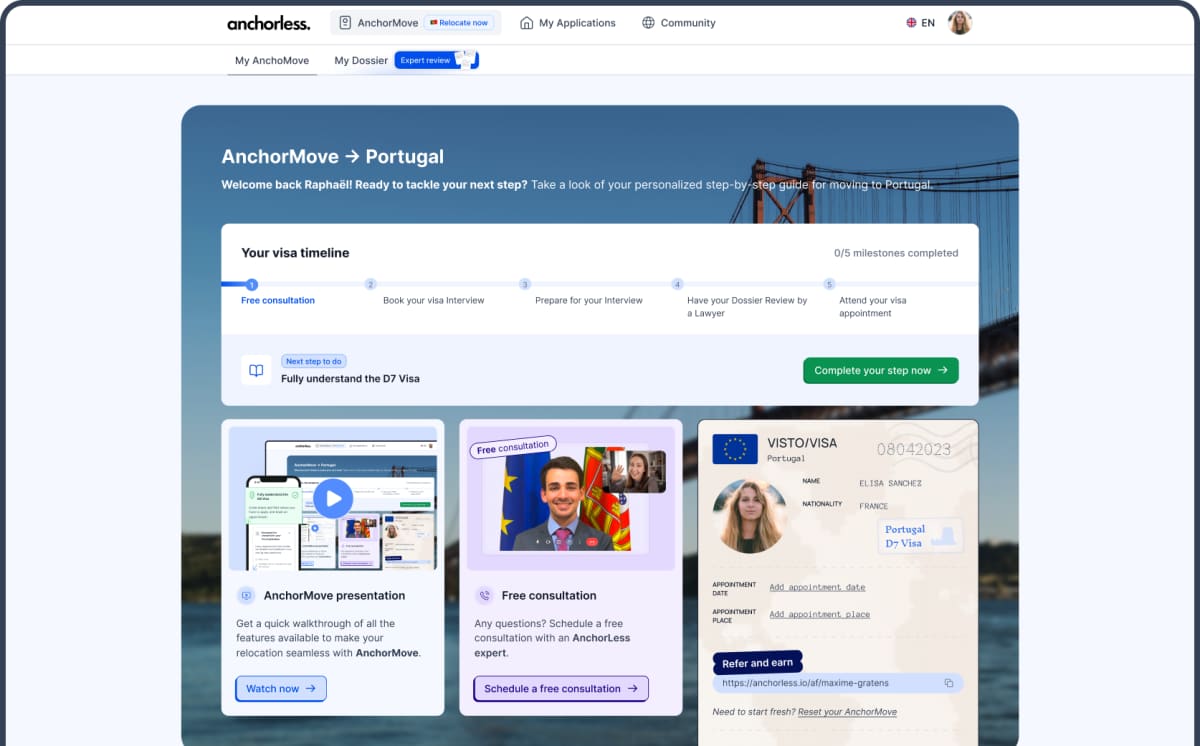Click Schedule a free consultation button
The image size is (1200, 746).
[x=561, y=688]
